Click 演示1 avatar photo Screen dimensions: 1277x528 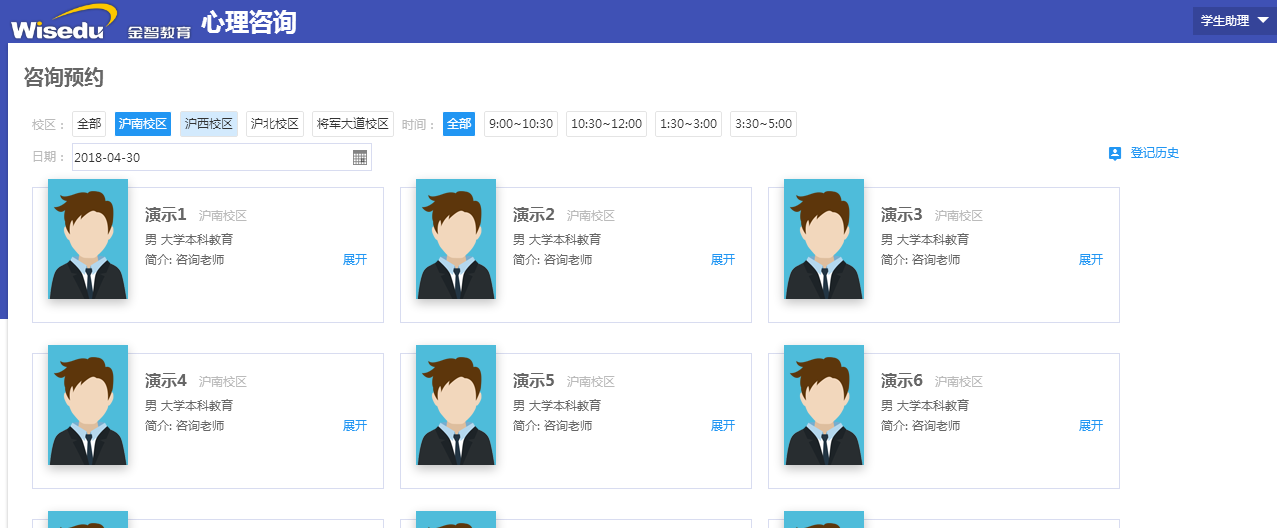(x=88, y=239)
